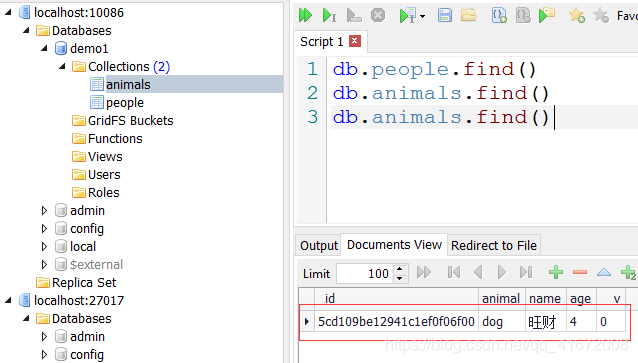Go to the first record
The height and width of the screenshot is (363, 638).
pyautogui.click(x=454, y=272)
